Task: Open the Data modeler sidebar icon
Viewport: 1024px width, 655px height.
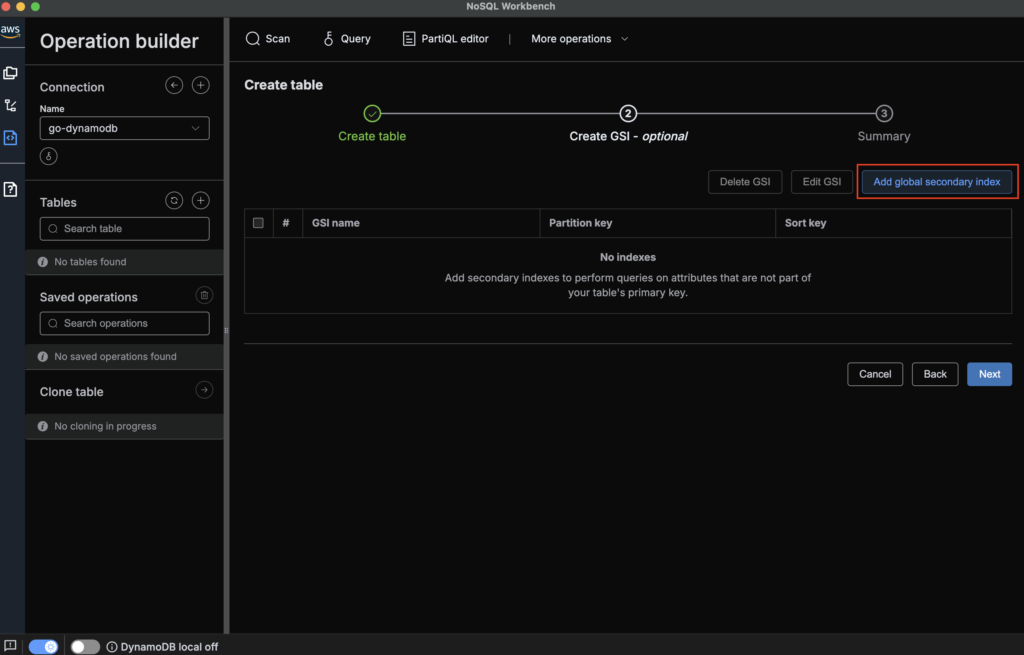Action: click(x=11, y=73)
